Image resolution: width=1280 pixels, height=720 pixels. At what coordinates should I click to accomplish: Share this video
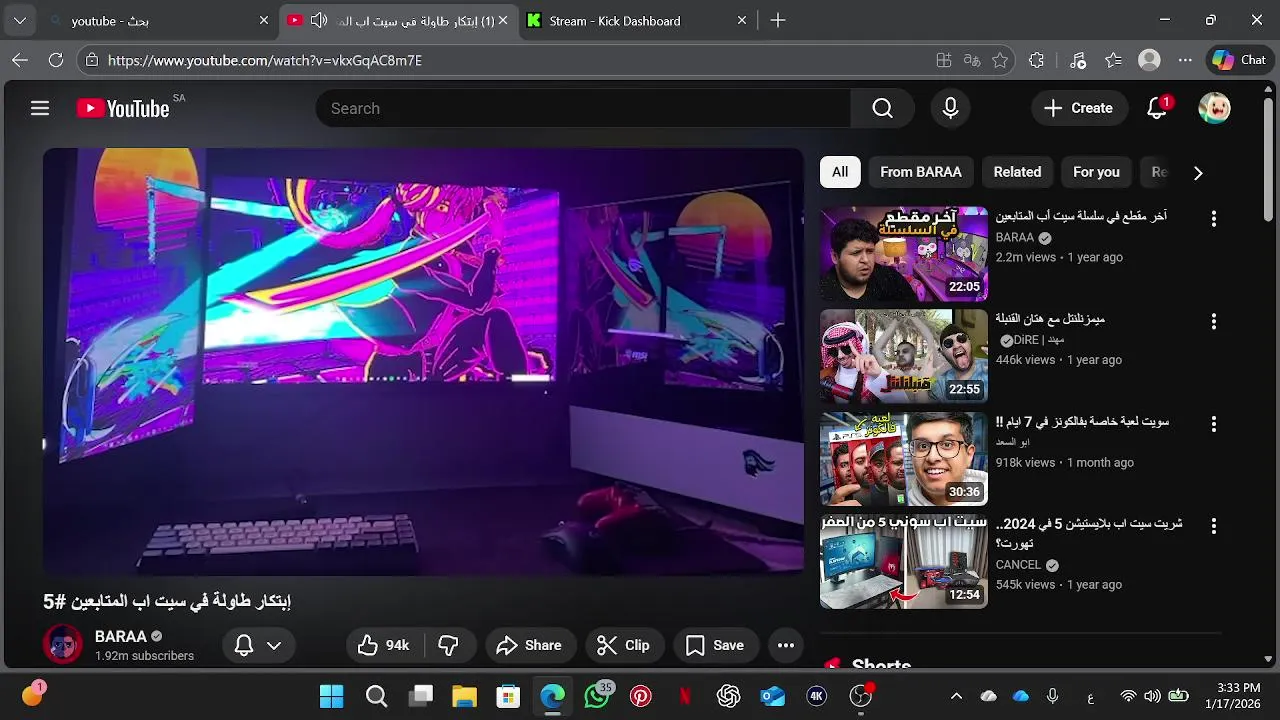click(x=529, y=645)
